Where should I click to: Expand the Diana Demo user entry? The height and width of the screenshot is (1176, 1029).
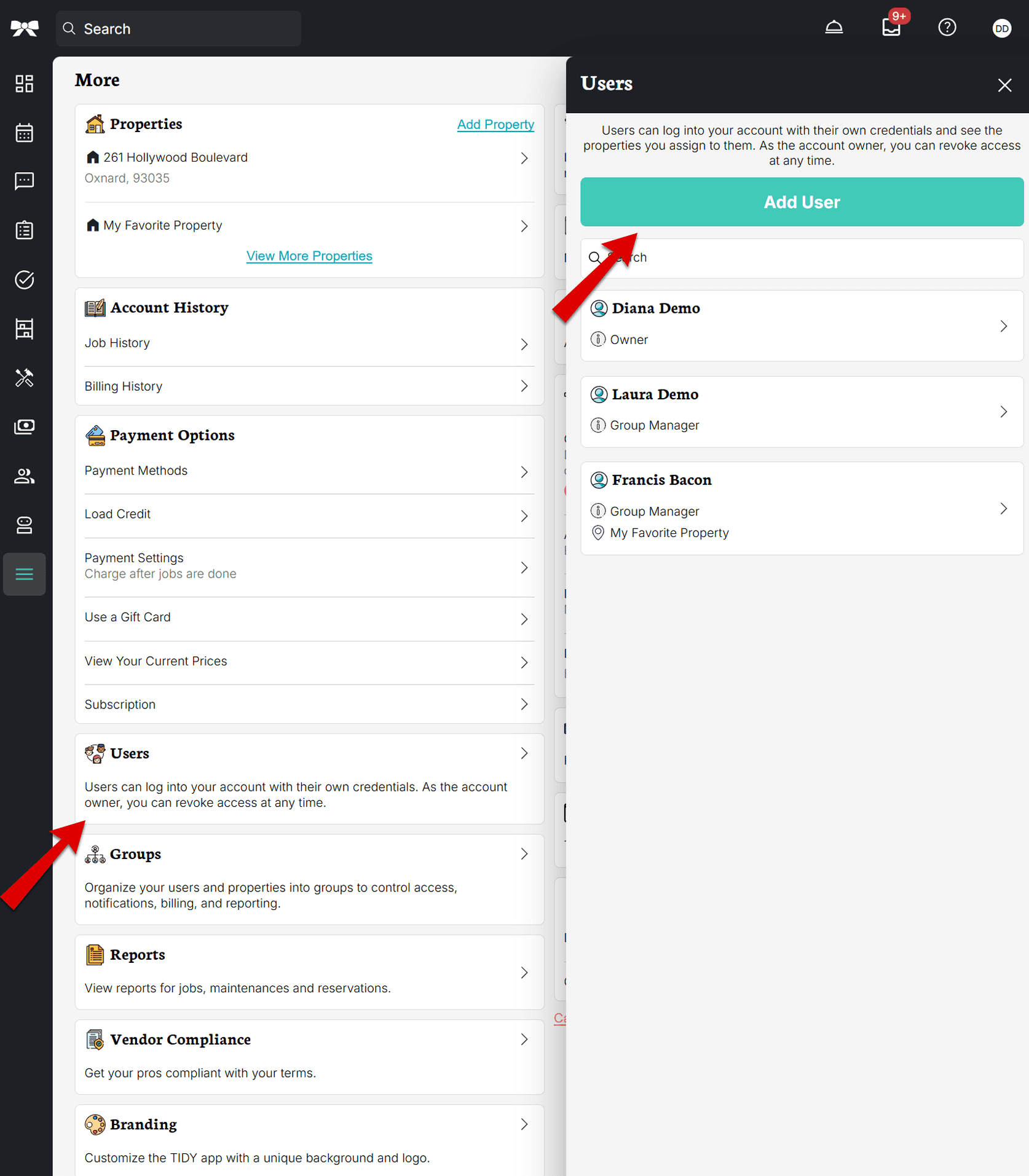coord(801,325)
